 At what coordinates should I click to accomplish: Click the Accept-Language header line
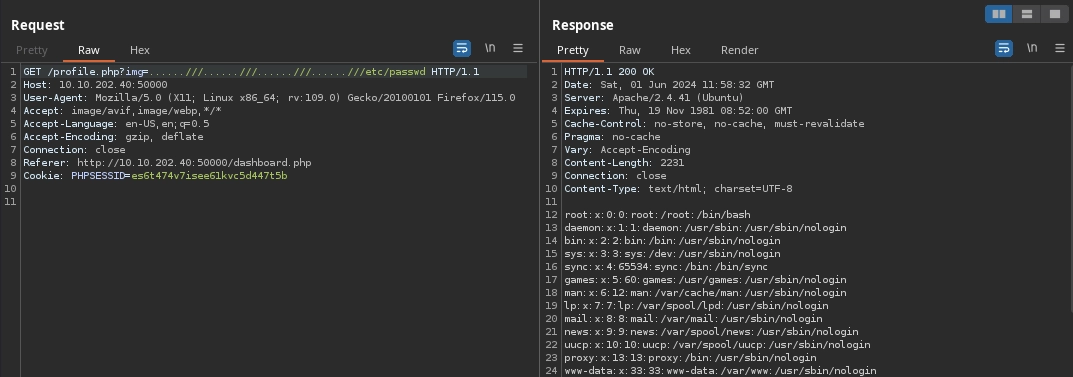click(116, 124)
